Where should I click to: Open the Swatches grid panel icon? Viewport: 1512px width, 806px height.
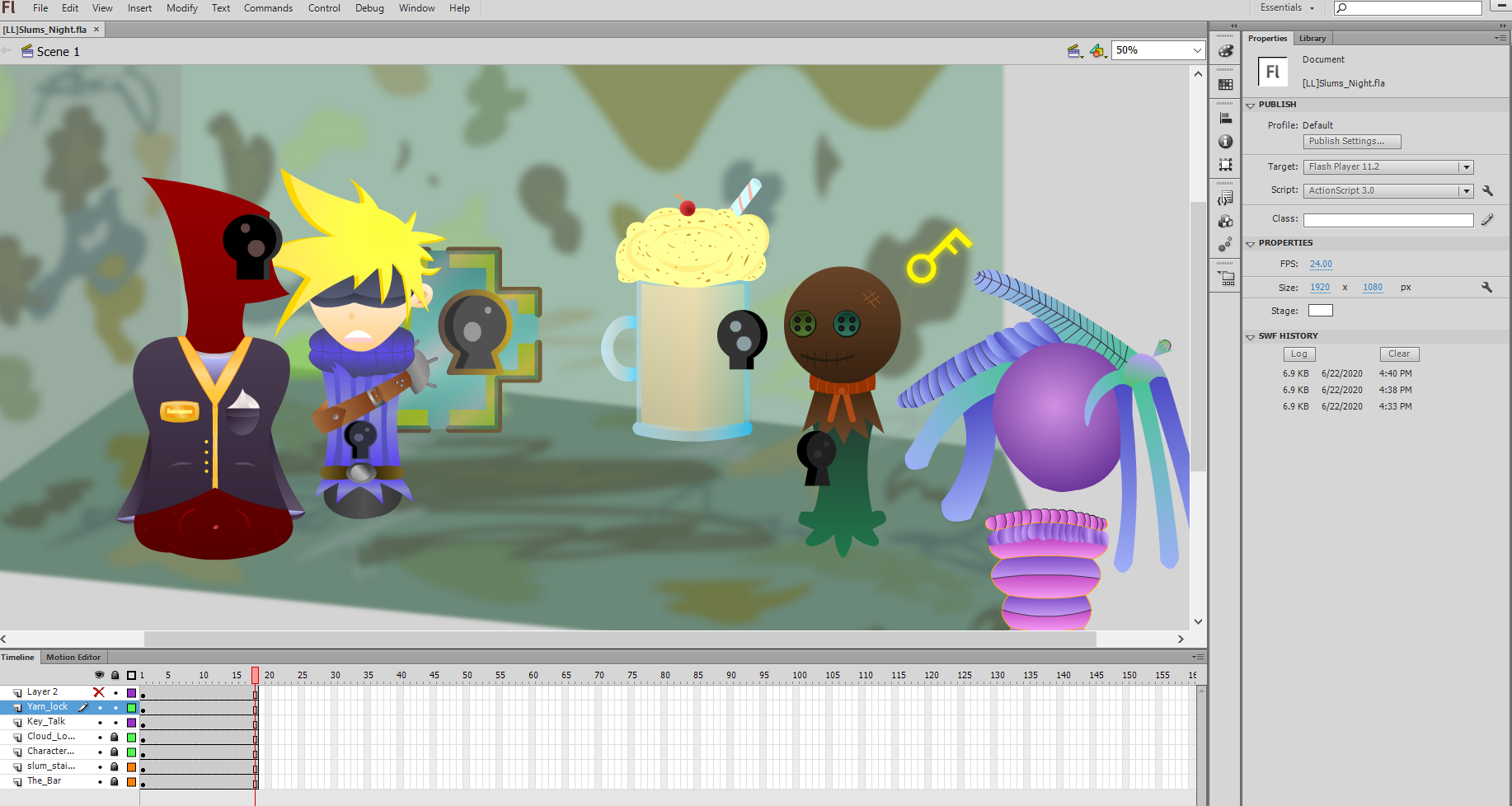click(1226, 84)
